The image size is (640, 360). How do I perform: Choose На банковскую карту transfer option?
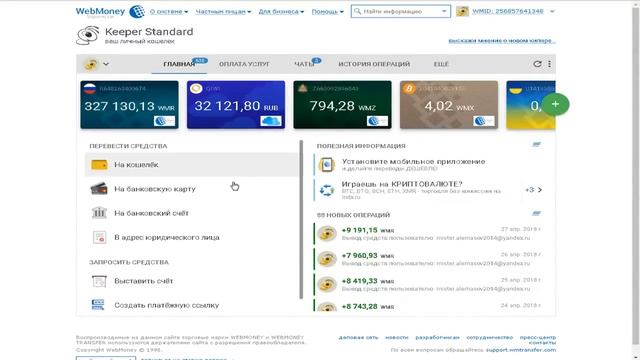[191, 189]
